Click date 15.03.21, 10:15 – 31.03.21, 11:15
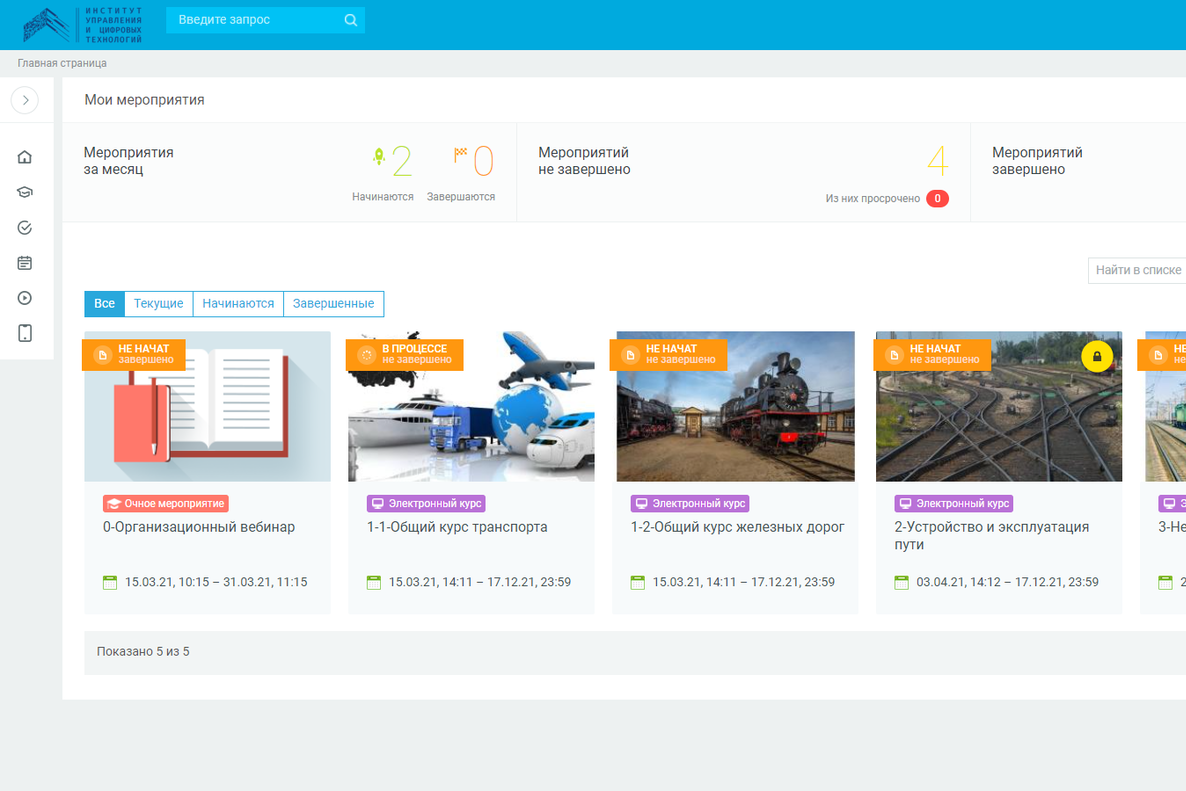1186x791 pixels. [x=216, y=582]
